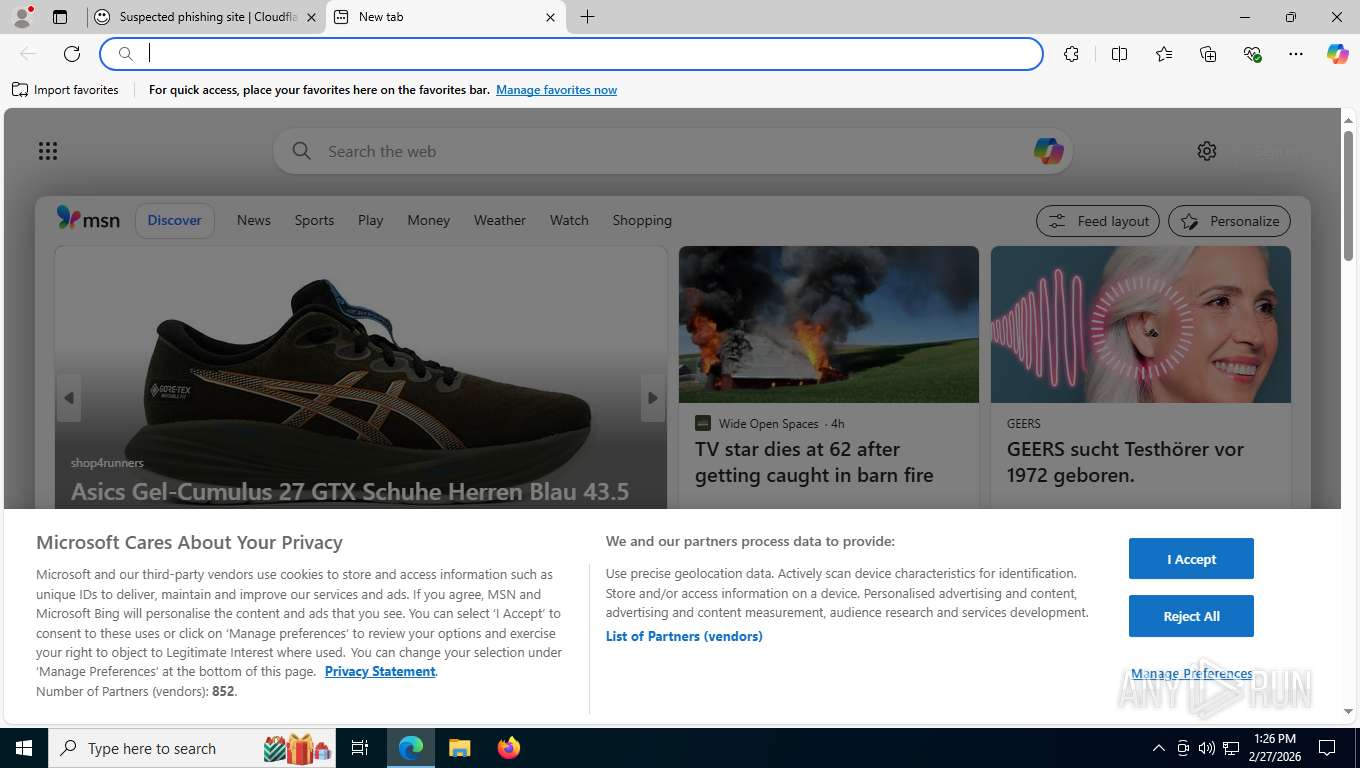
Task: Open the Sports tab
Action: pos(314,220)
